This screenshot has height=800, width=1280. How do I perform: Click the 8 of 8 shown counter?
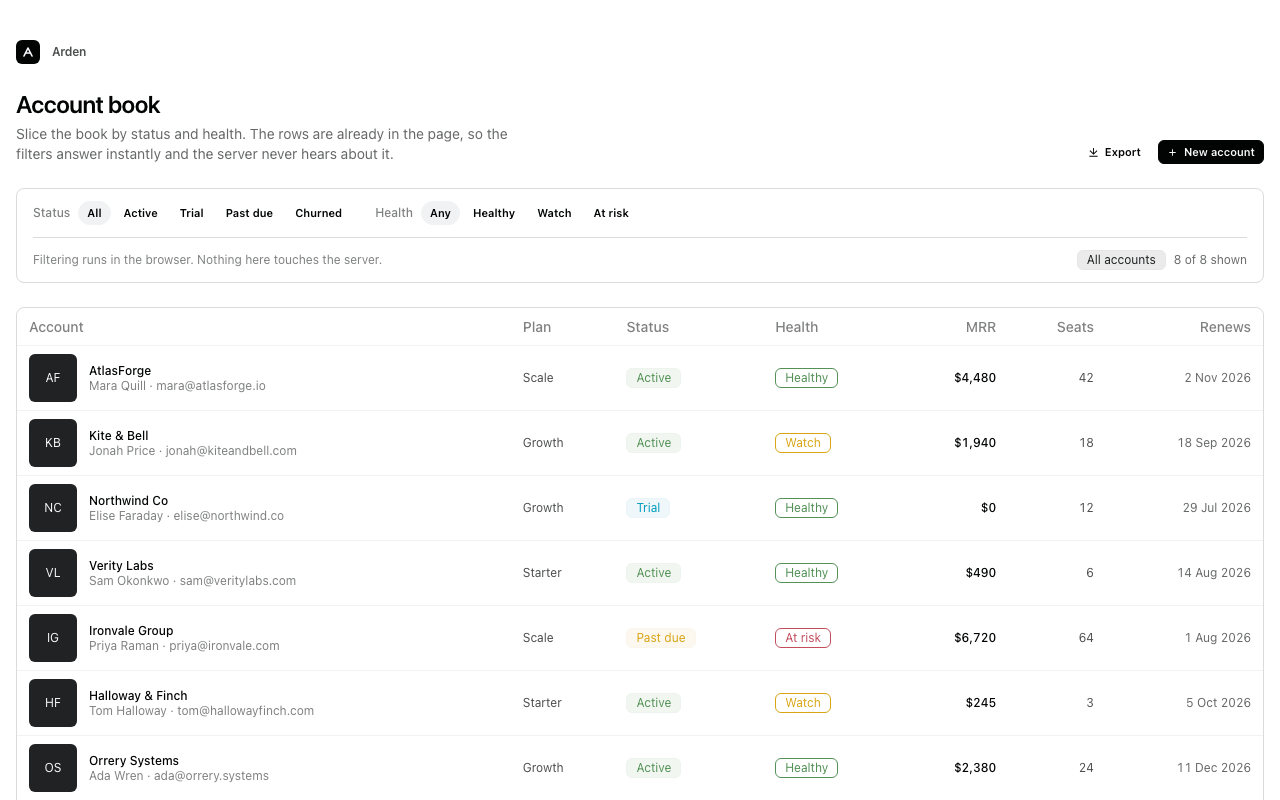tap(1210, 260)
